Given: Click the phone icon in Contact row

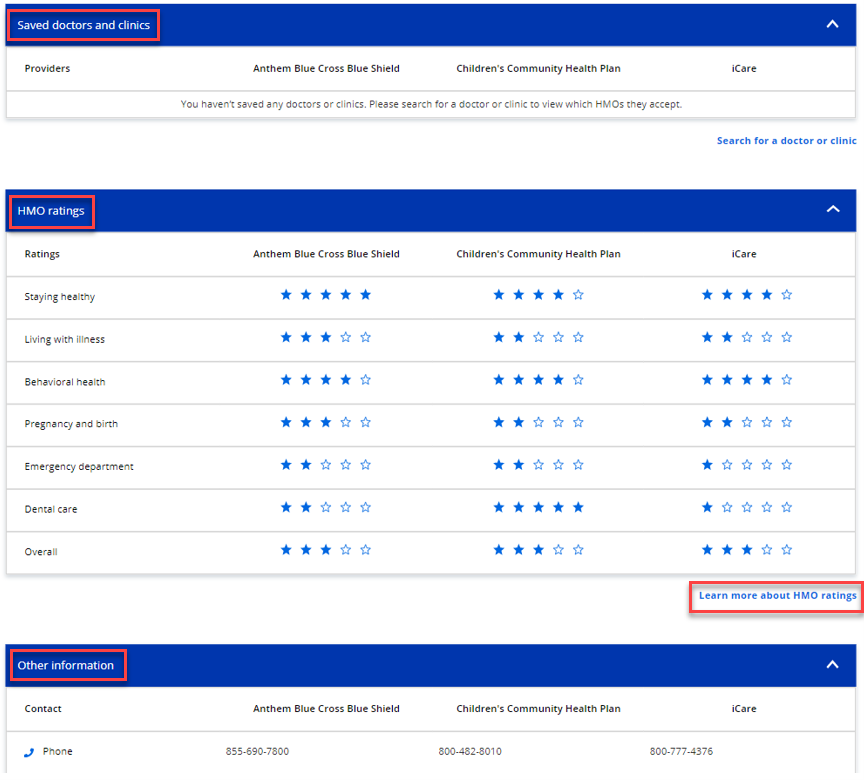Looking at the screenshot, I should pyautogui.click(x=29, y=752).
